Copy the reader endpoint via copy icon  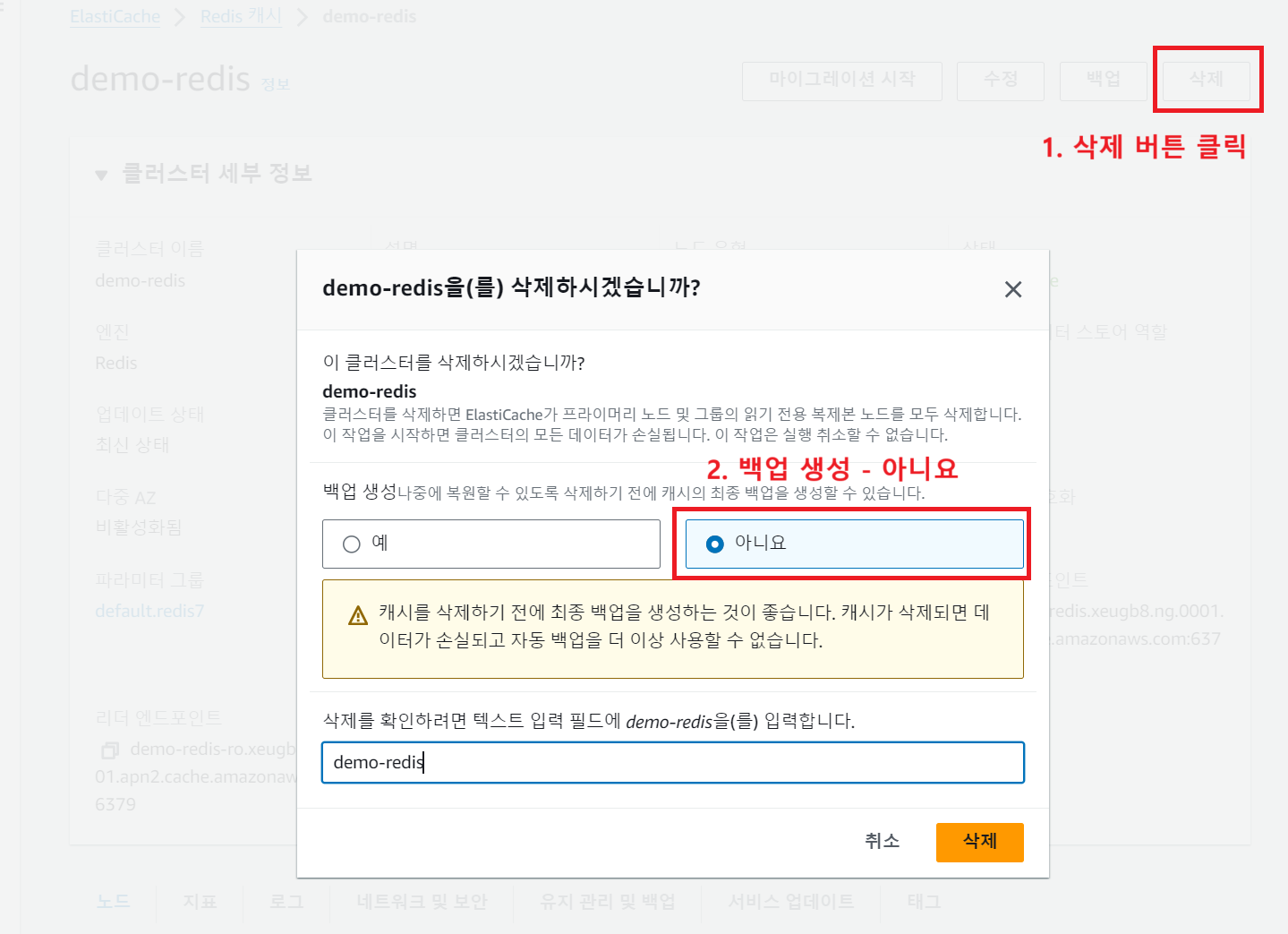coord(110,750)
